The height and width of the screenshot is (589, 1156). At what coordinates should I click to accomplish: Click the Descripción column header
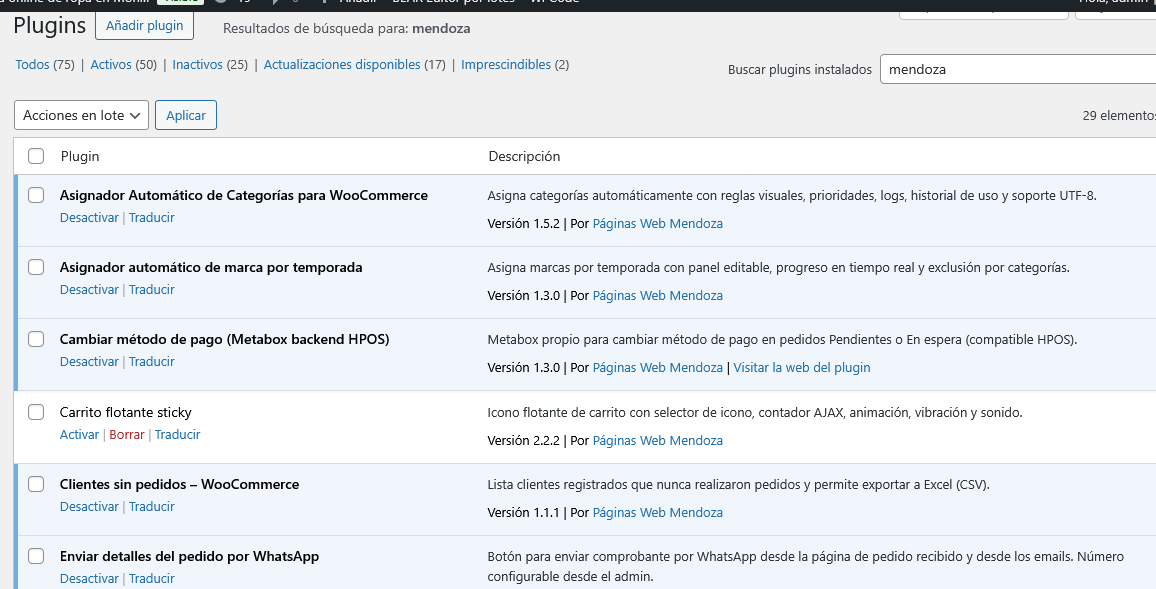[x=524, y=156]
